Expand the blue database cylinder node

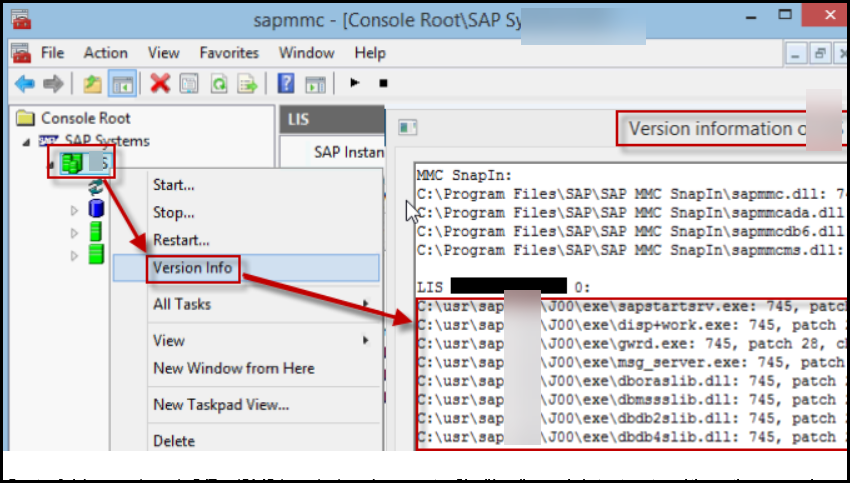coord(74,210)
